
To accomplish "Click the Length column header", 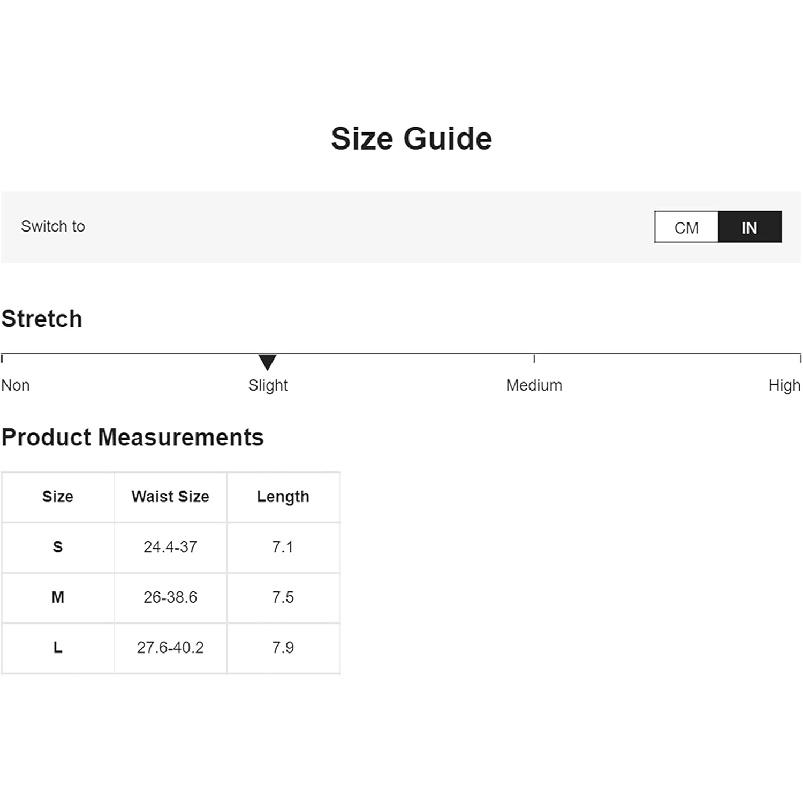I will [283, 497].
